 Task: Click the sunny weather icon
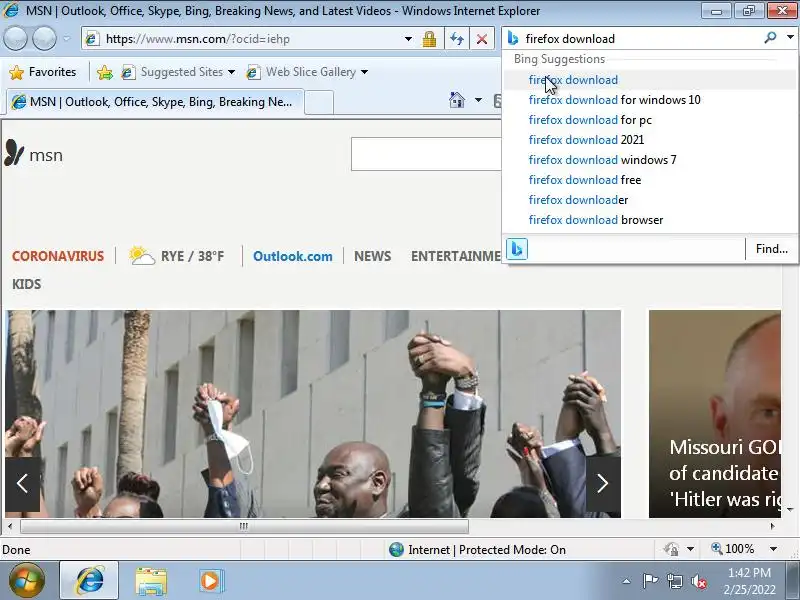141,255
